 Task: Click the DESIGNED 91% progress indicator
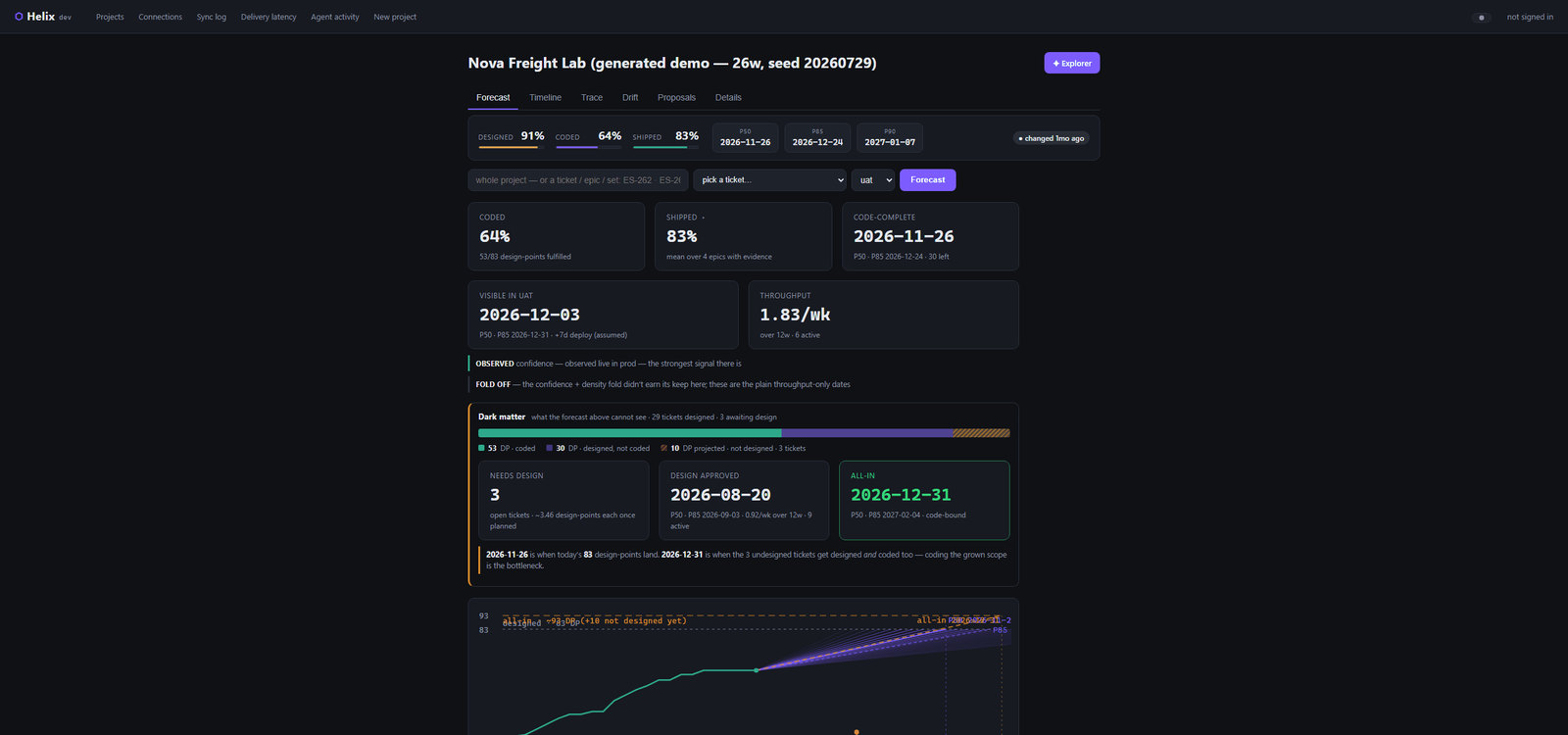click(511, 137)
